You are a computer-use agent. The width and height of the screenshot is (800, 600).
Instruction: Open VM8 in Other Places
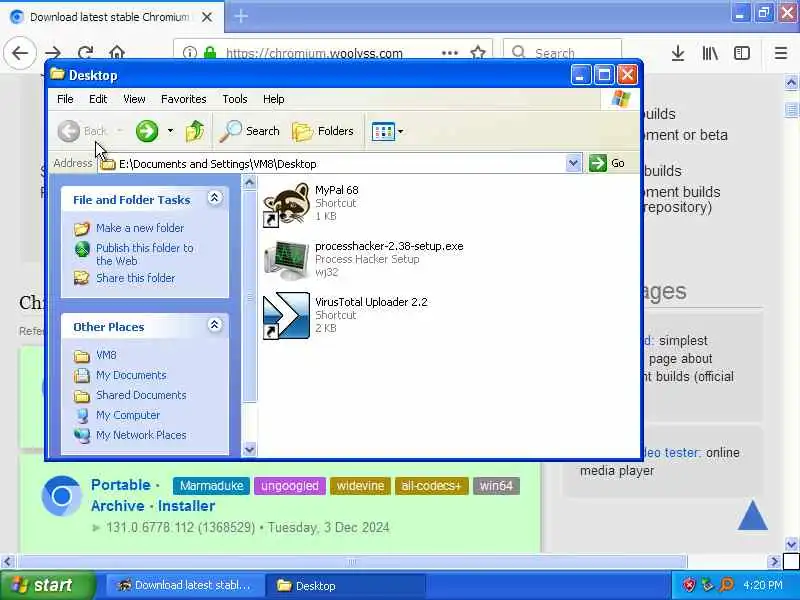pyautogui.click(x=106, y=355)
